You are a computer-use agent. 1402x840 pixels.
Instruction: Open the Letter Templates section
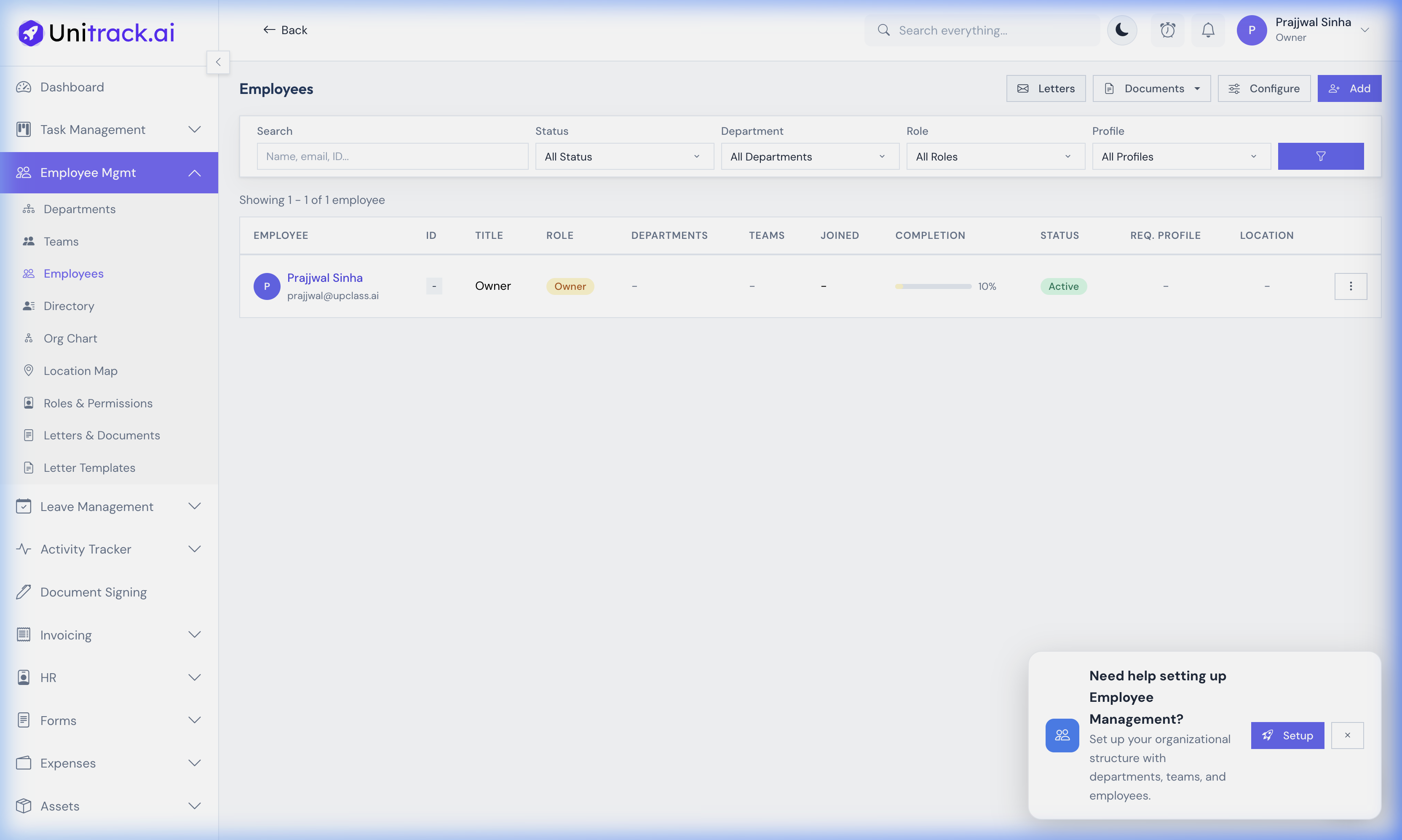tap(89, 467)
